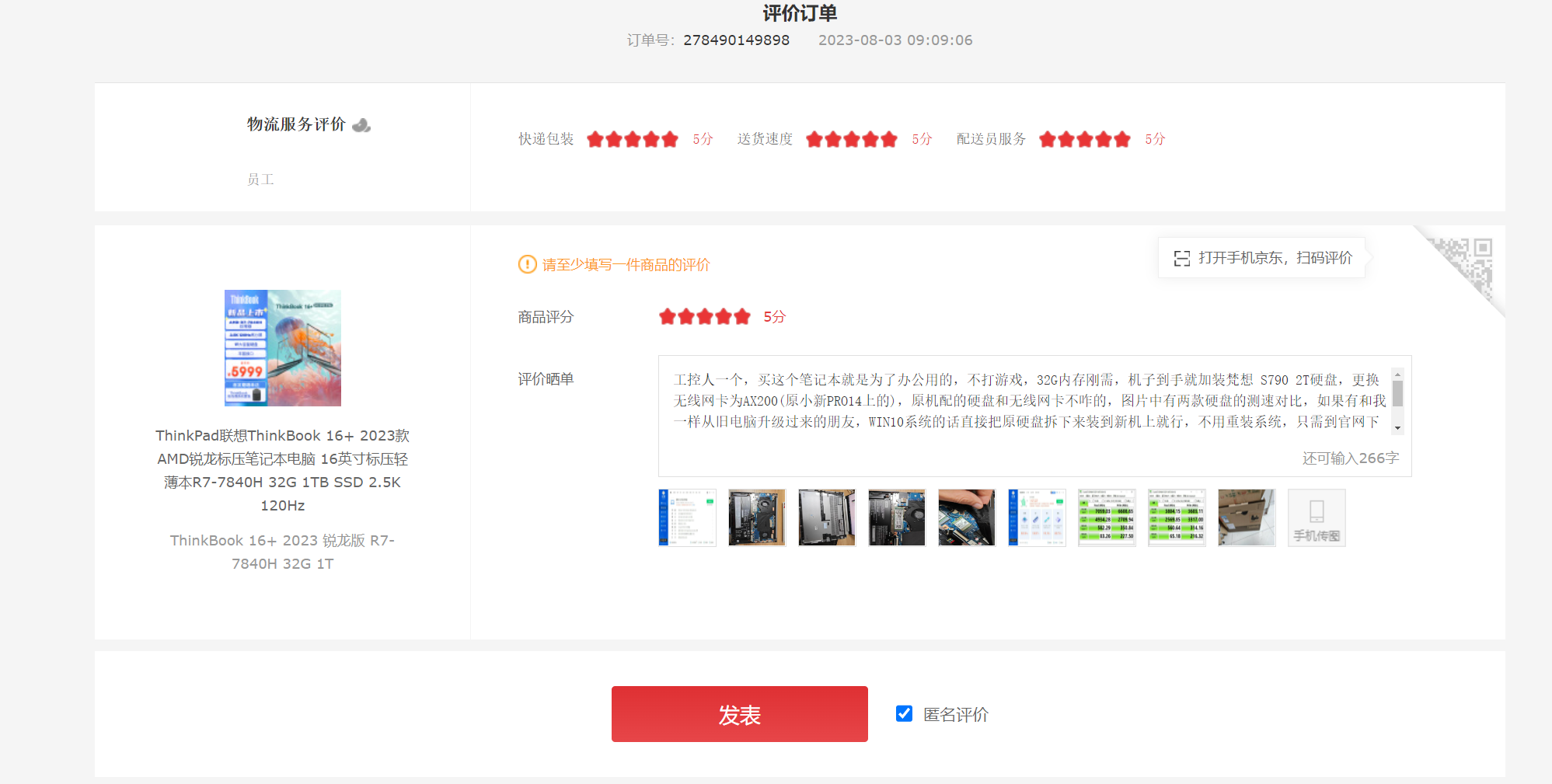Click the 发表 publish button
1552x784 pixels.
(x=739, y=714)
